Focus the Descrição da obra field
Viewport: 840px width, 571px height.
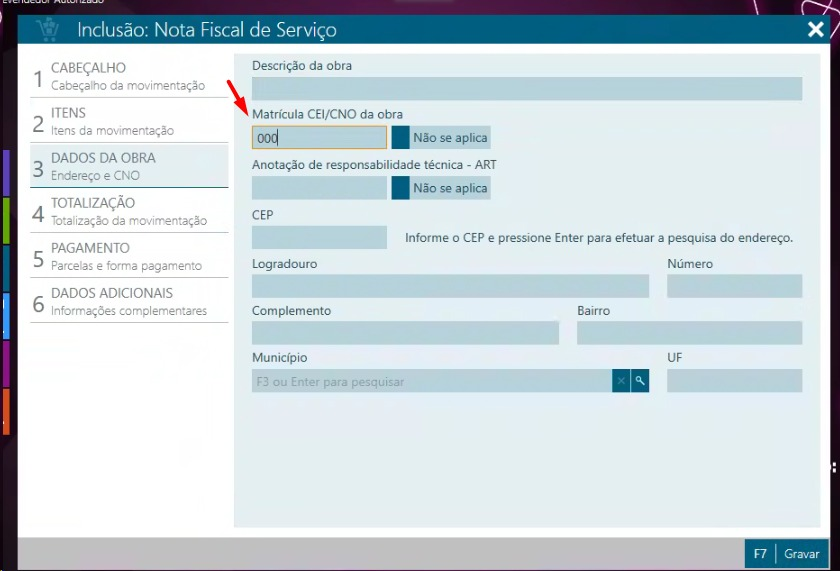pos(526,89)
